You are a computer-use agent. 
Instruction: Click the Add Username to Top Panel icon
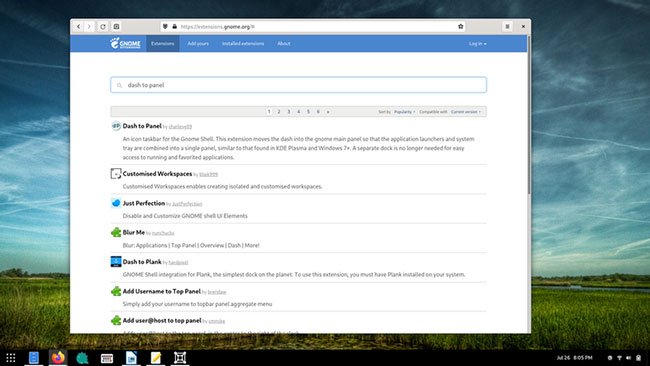[116, 291]
